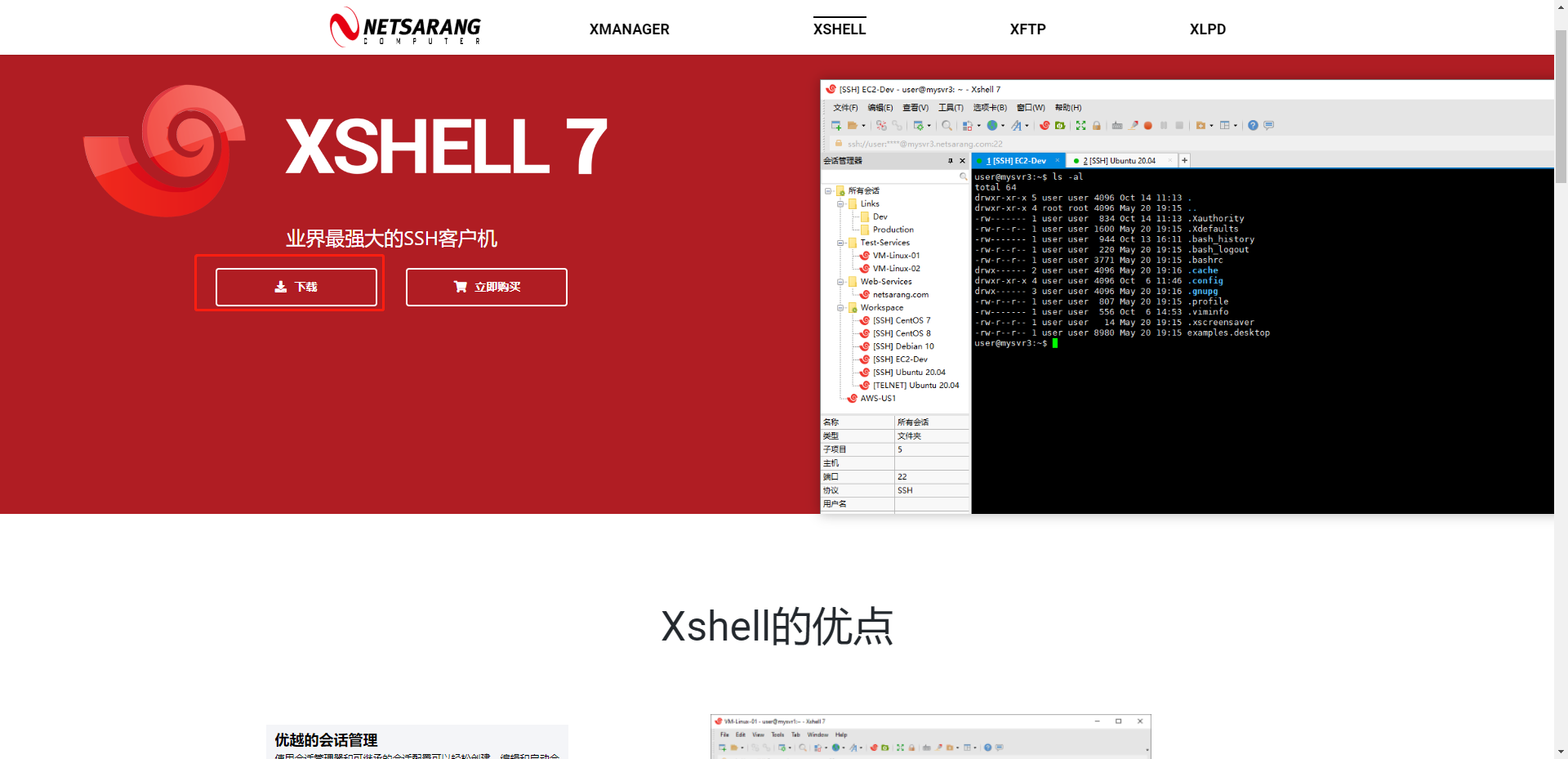Screen dimensions: 1568x759
Task: Click the page vertical scrollbar thumb
Action: coord(1561,106)
